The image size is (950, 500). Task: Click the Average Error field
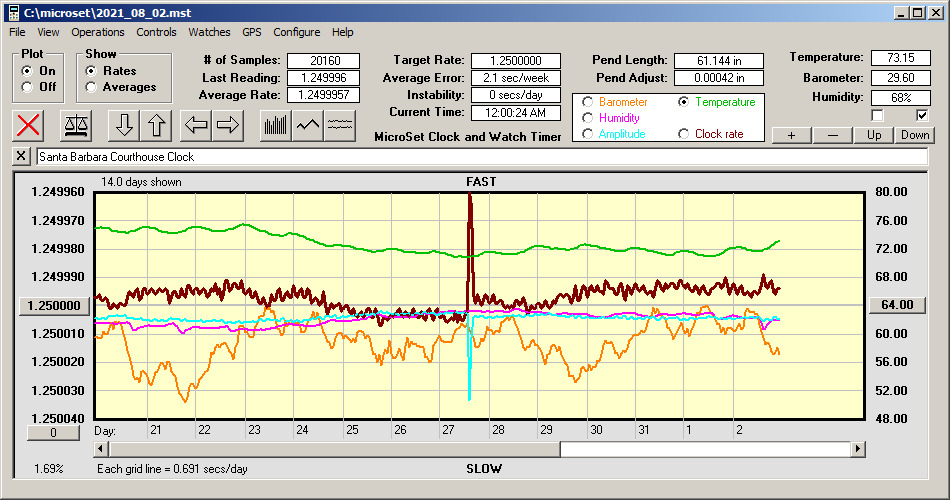pyautogui.click(x=516, y=78)
